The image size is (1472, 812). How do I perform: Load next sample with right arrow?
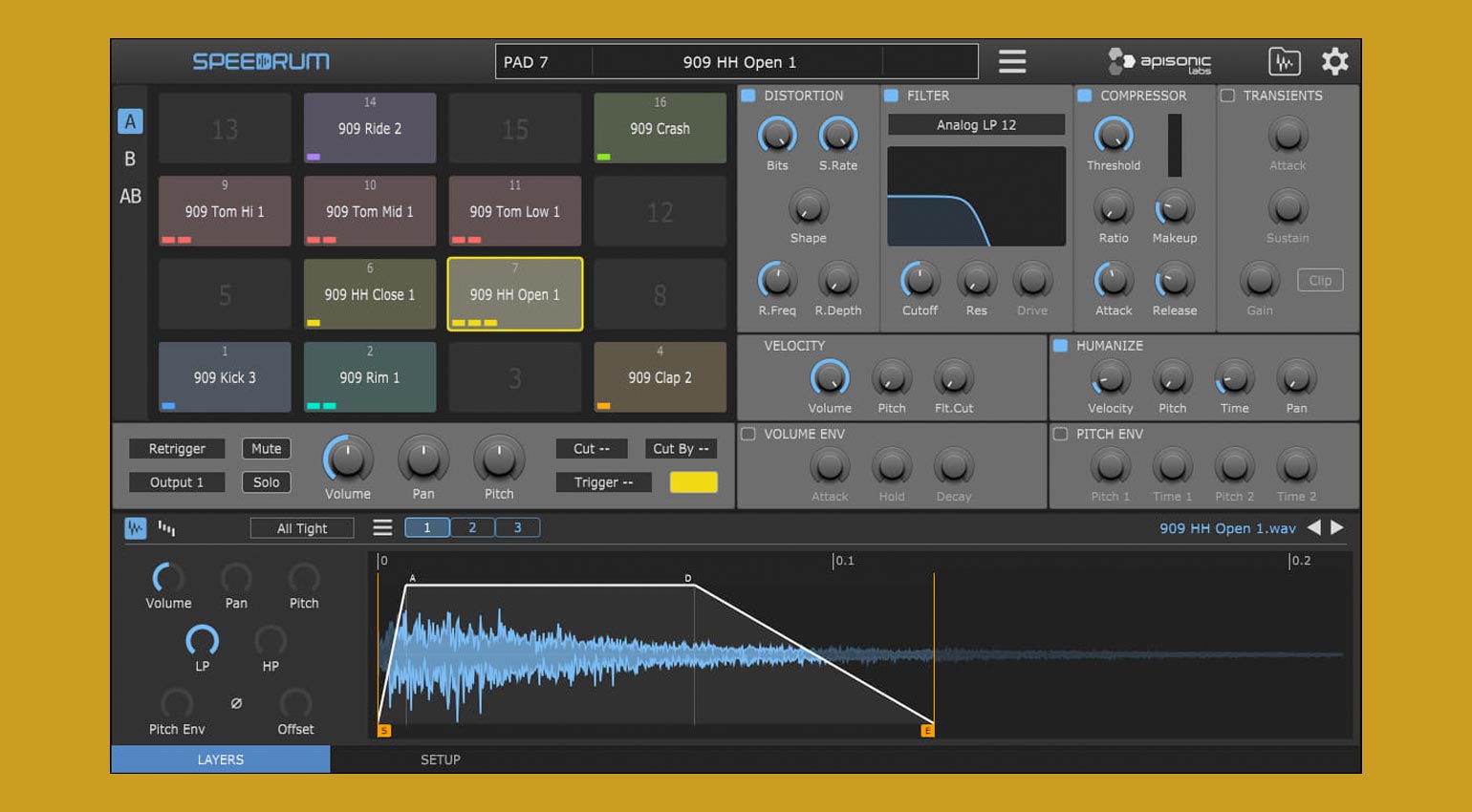tap(1337, 528)
